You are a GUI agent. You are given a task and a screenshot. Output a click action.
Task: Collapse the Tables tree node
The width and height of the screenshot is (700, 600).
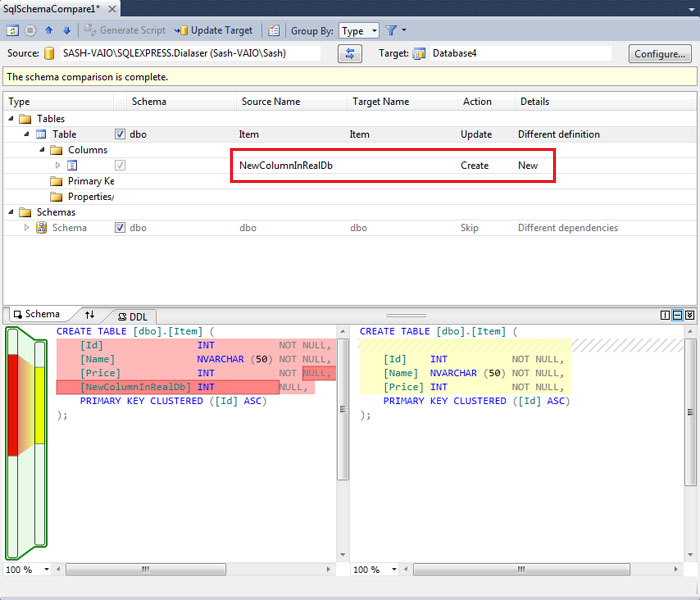(x=12, y=119)
